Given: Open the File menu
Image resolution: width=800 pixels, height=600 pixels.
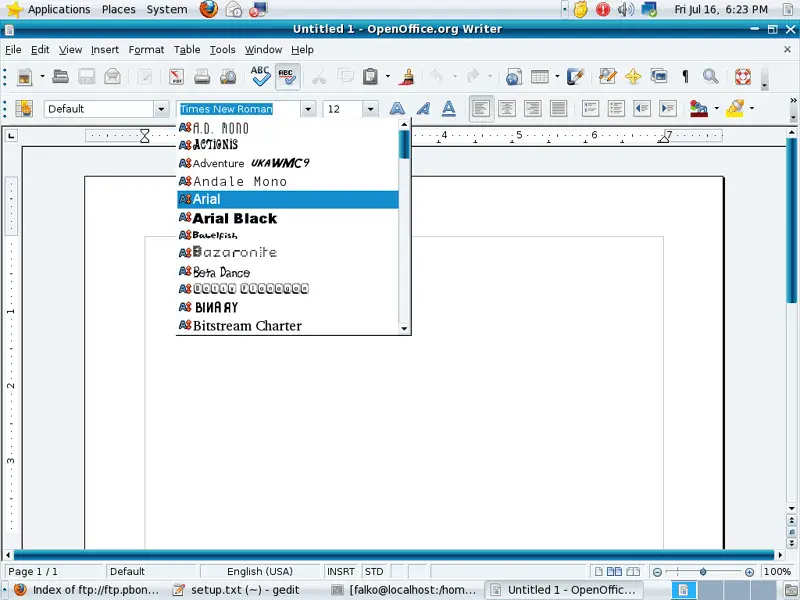Looking at the screenshot, I should click(x=13, y=49).
